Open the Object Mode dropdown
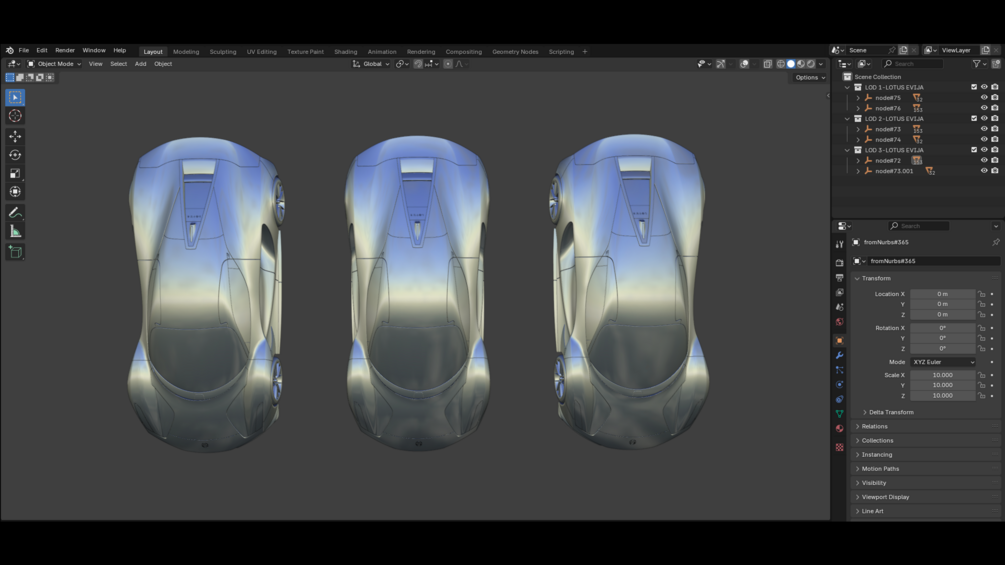Image resolution: width=1005 pixels, height=565 pixels. click(x=54, y=64)
